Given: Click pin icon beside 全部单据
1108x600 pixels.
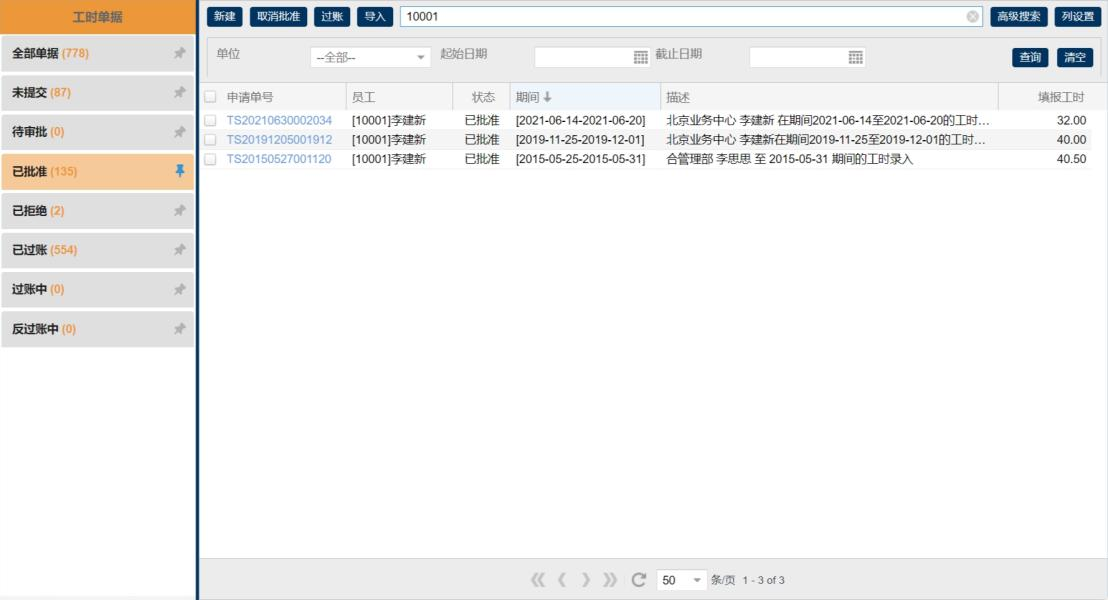Looking at the screenshot, I should (x=180, y=54).
